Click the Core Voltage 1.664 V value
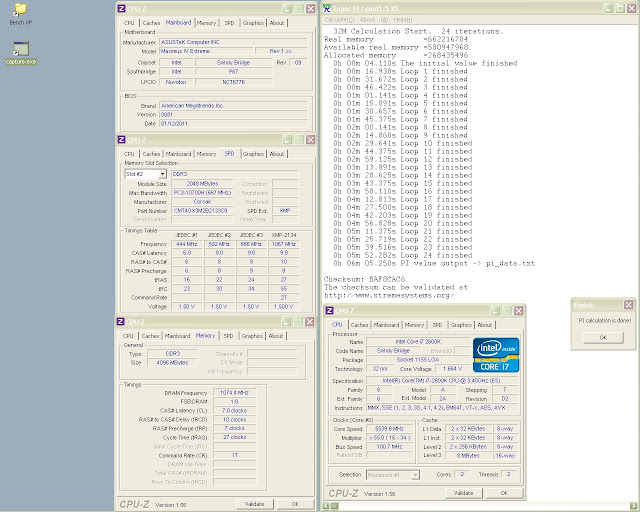The height and width of the screenshot is (512, 640). [452, 369]
